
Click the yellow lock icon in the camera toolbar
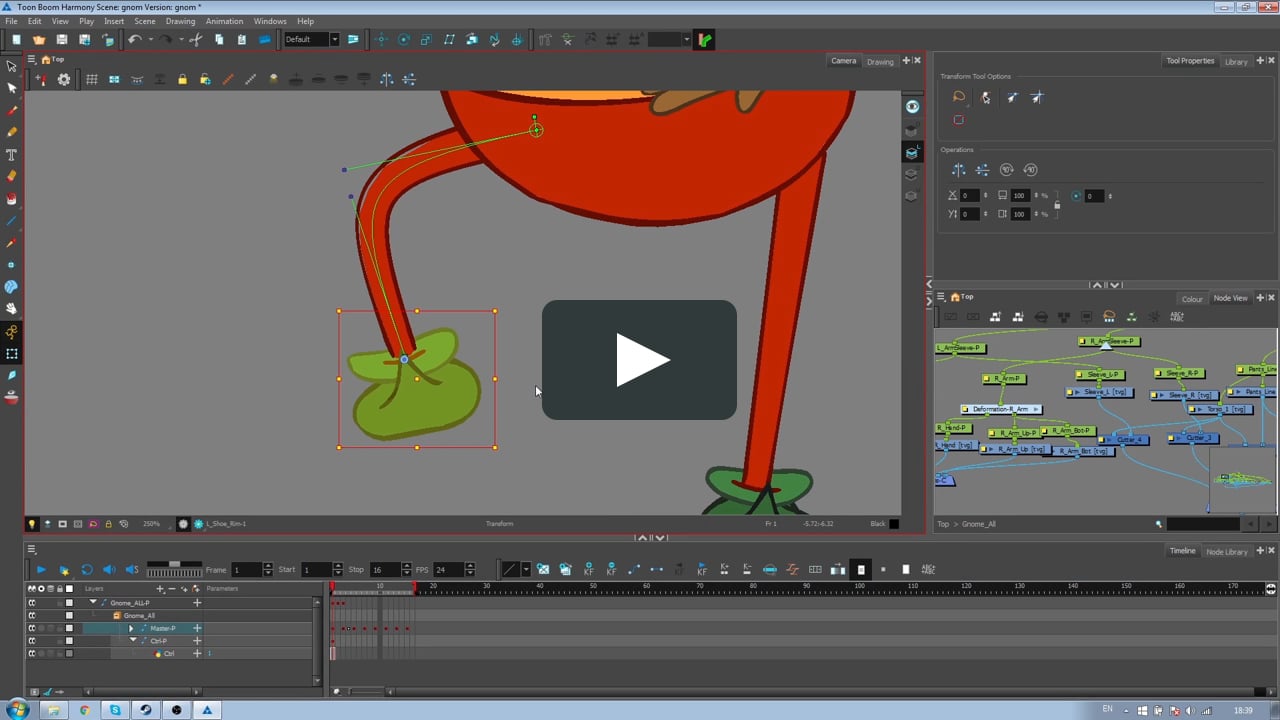(182, 80)
